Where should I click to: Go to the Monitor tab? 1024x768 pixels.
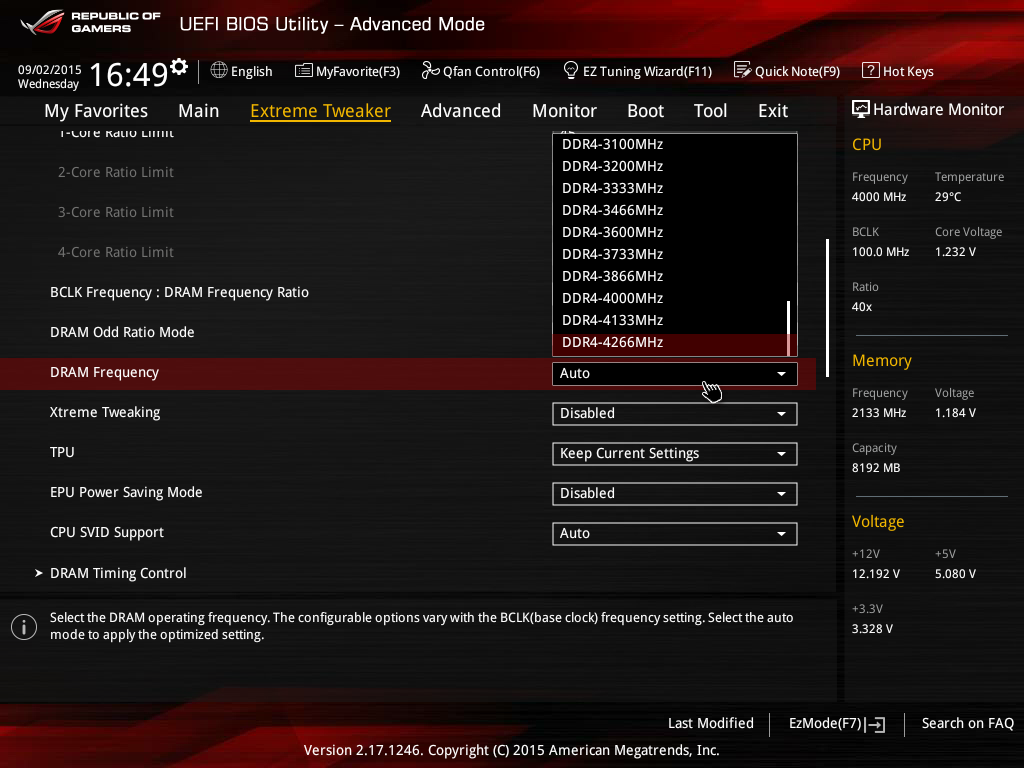click(564, 111)
